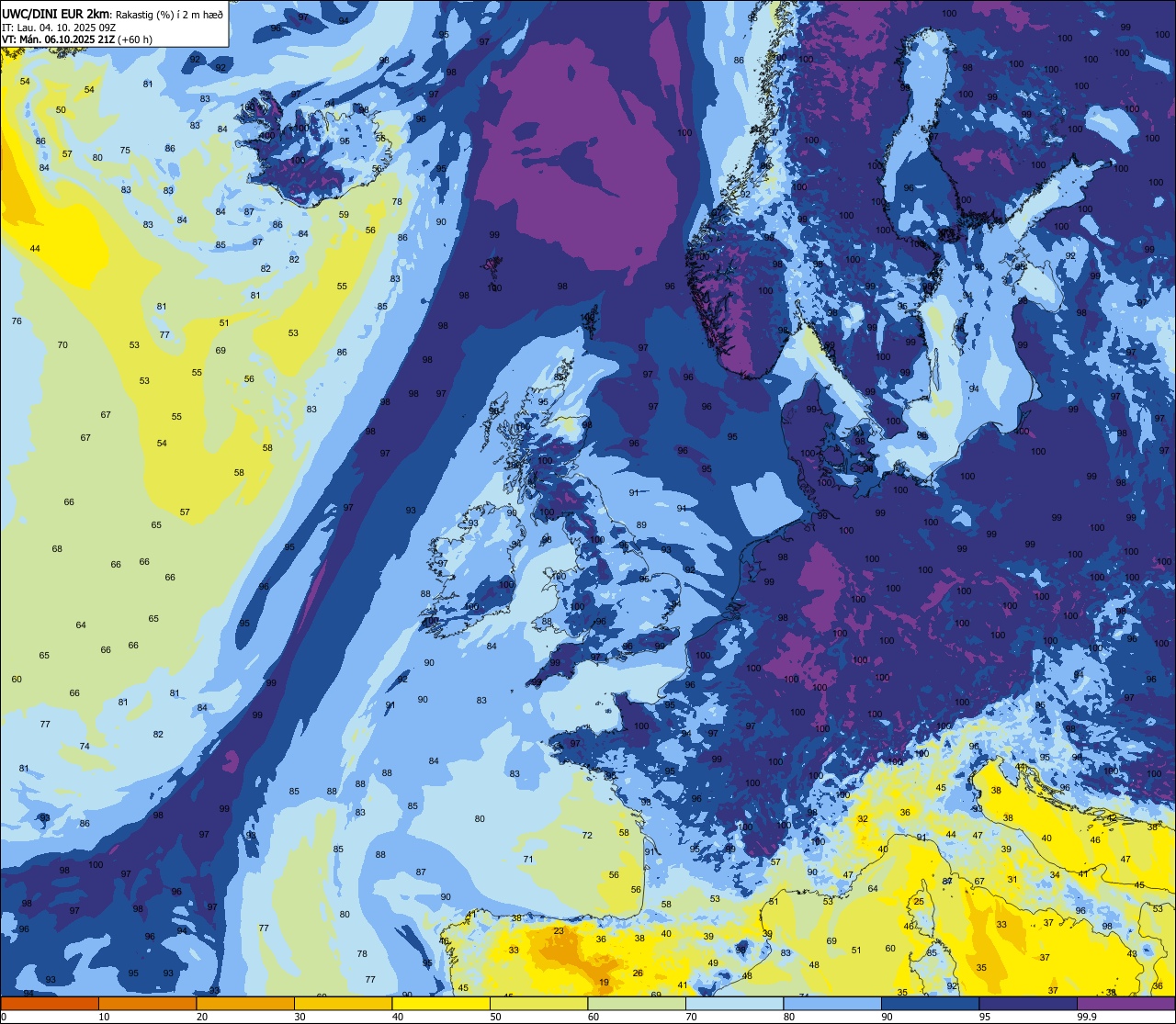The image size is (1176, 1024).
Task: Click the legend tick label 50
Action: pyautogui.click(x=496, y=1017)
